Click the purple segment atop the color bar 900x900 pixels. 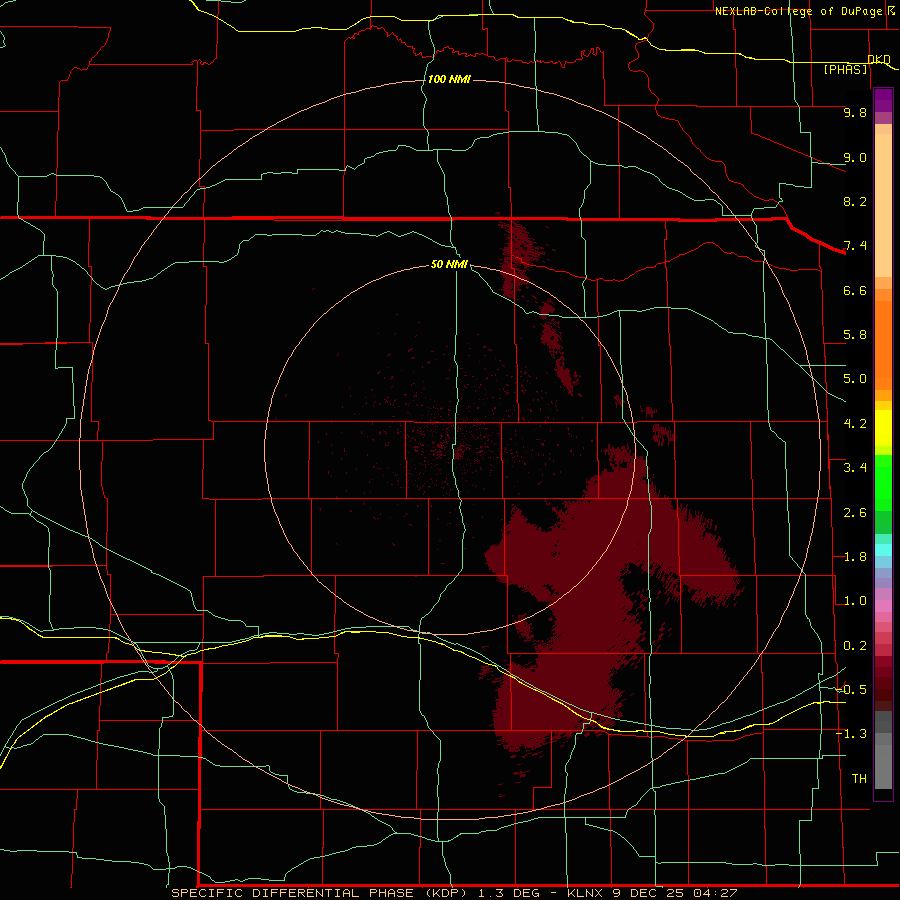pyautogui.click(x=883, y=100)
